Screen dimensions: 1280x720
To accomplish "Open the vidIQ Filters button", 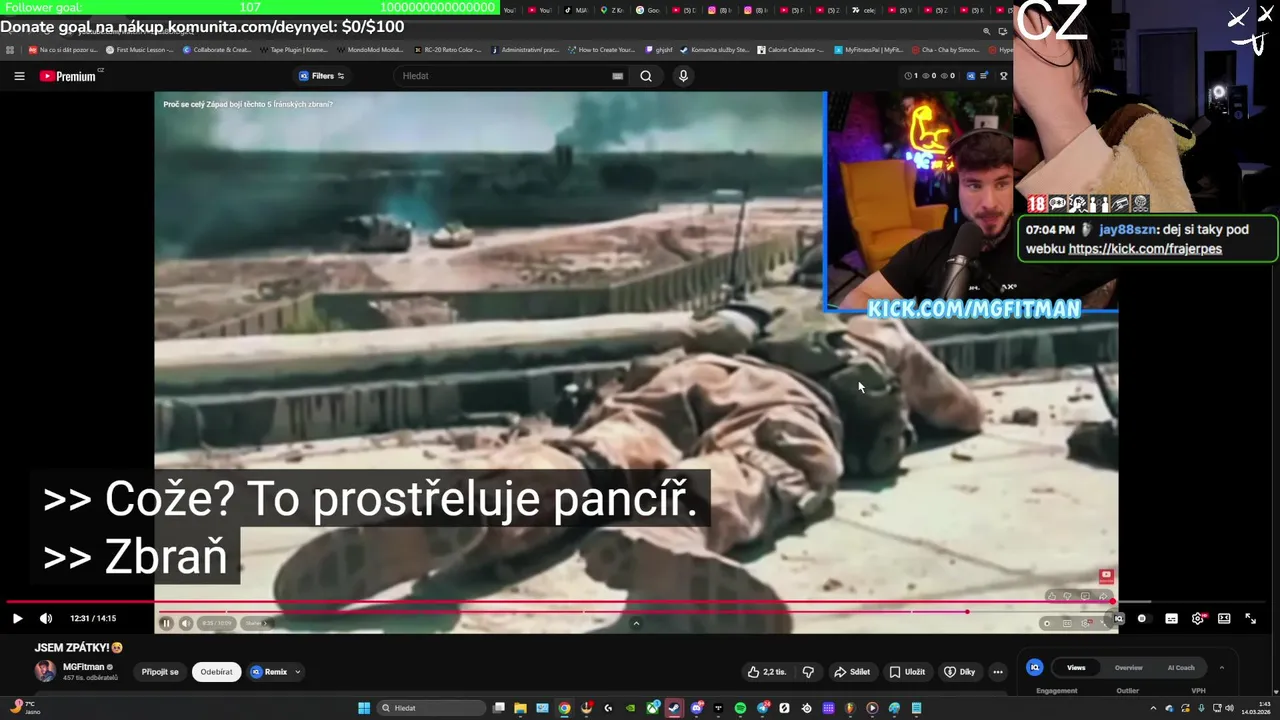I will click(x=322, y=76).
